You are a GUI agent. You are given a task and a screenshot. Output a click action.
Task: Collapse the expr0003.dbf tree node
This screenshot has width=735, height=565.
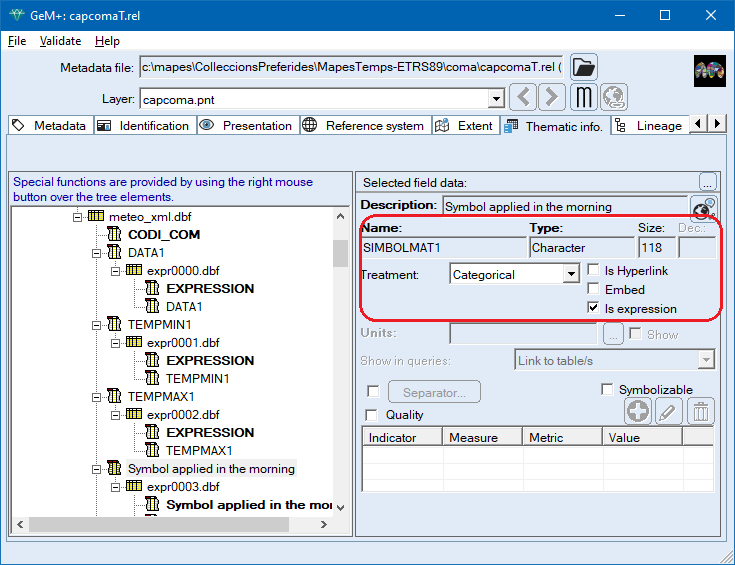[x=115, y=488]
